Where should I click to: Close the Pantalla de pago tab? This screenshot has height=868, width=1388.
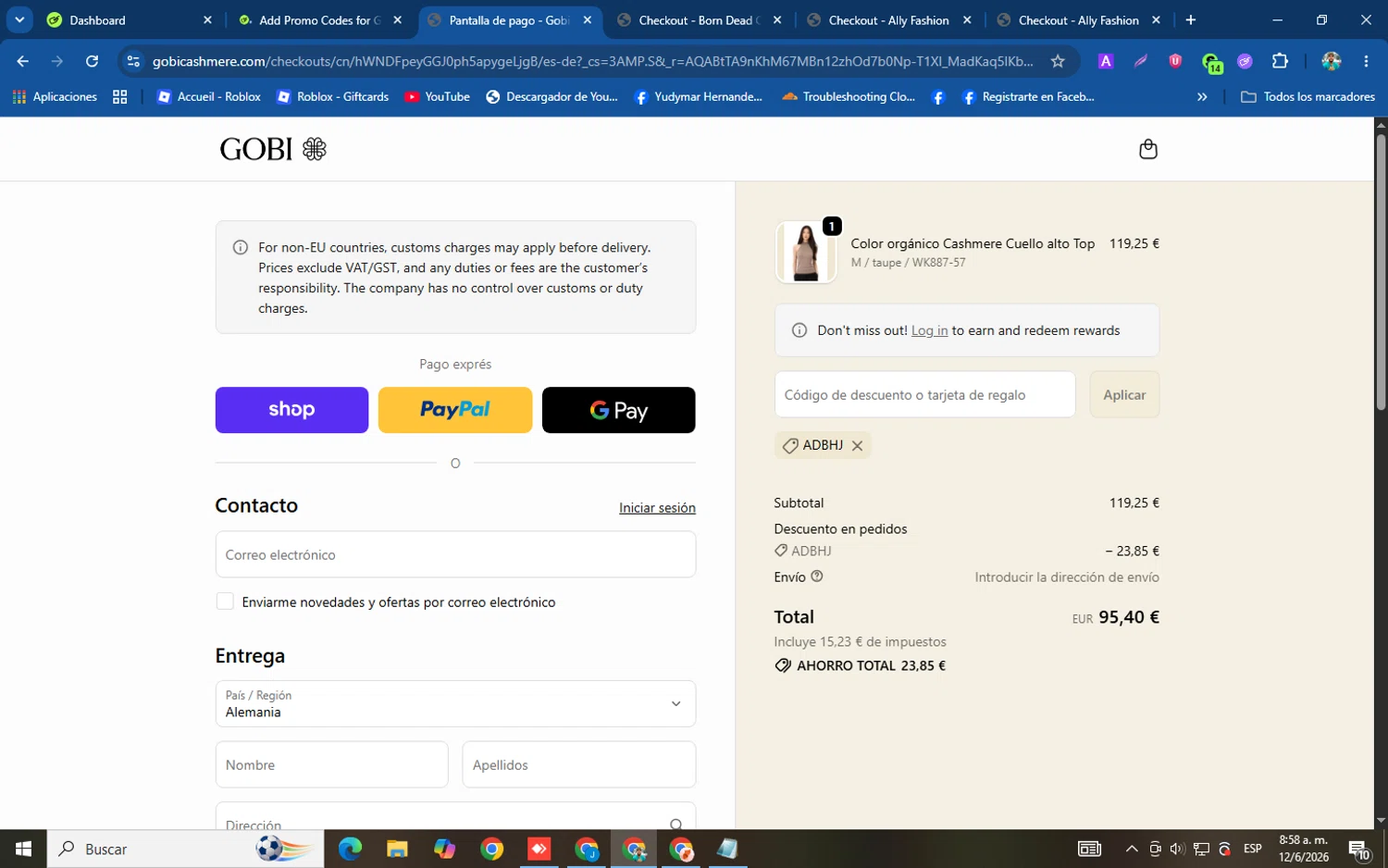588,19
